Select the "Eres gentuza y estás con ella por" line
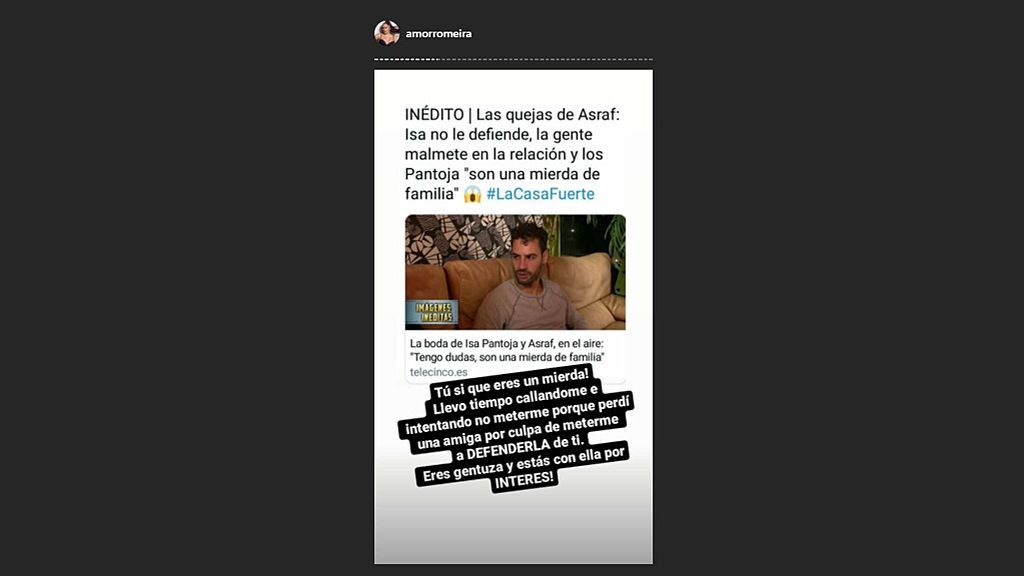Screen dimensions: 1024x576 524,464
